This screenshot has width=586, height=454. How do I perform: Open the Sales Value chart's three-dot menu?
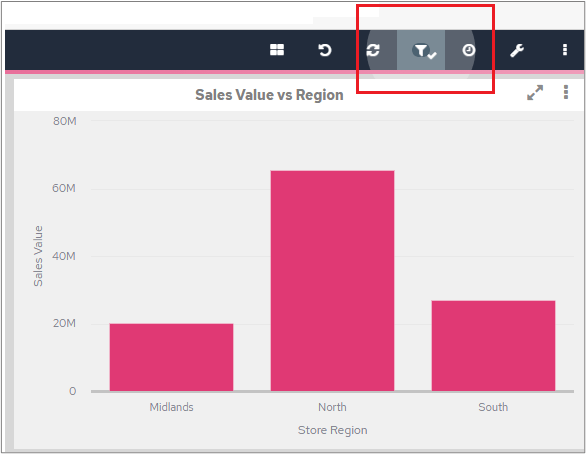pyautogui.click(x=566, y=92)
